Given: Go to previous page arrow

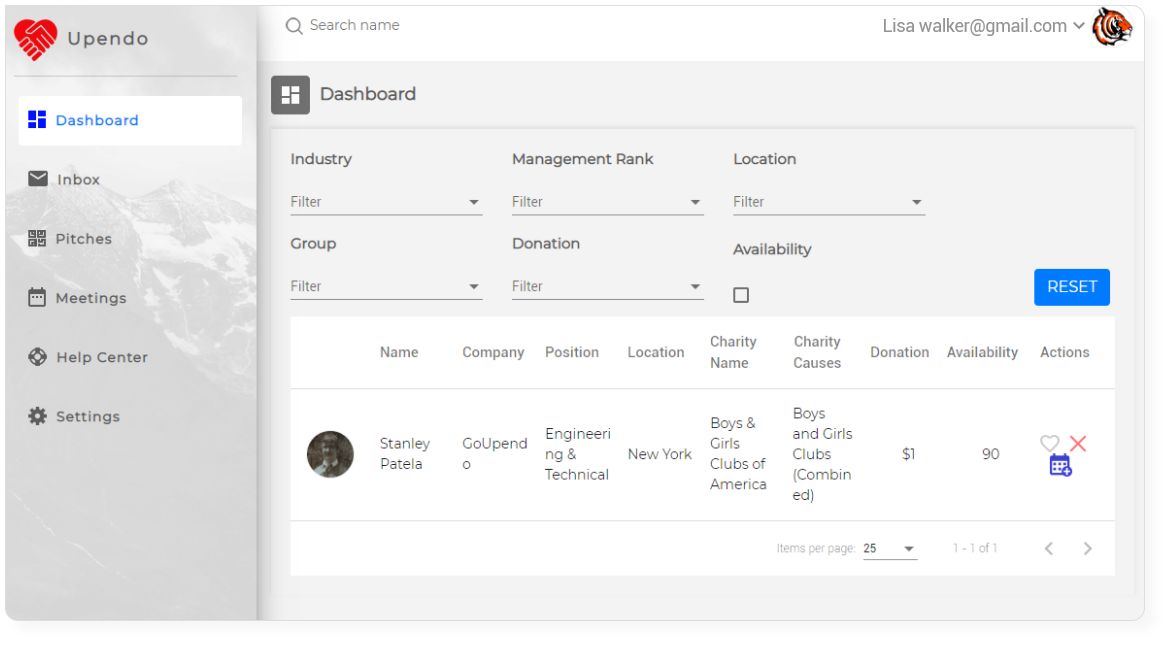Looking at the screenshot, I should point(1049,548).
